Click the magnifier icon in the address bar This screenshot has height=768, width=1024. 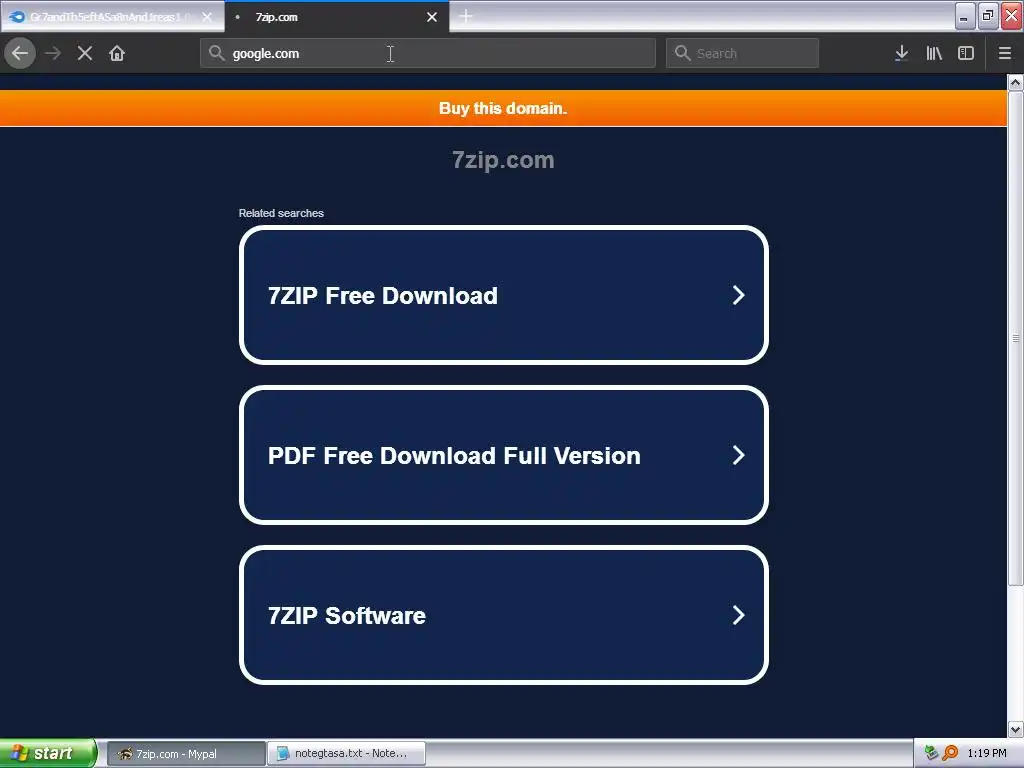(216, 53)
